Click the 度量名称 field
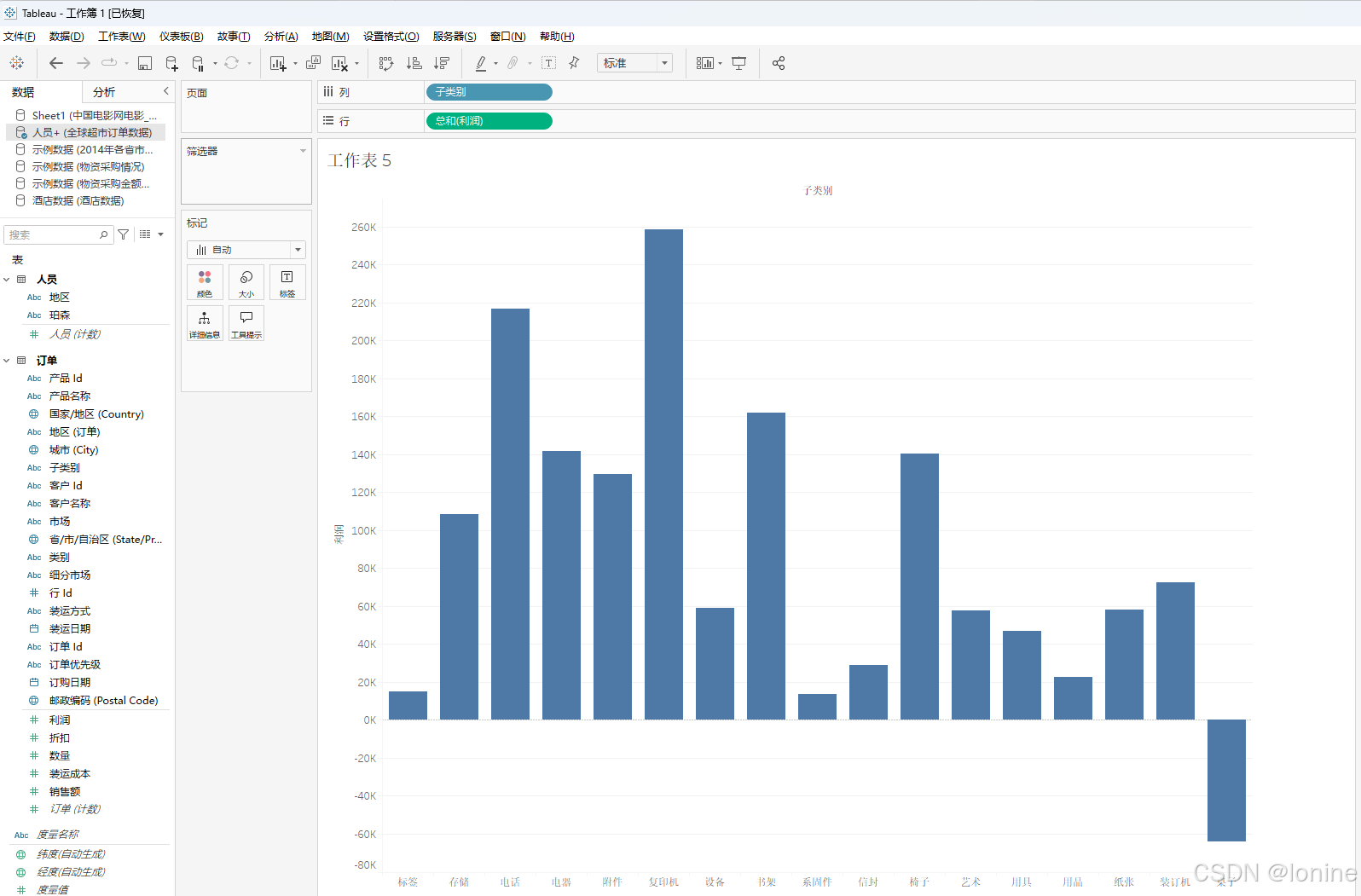Image resolution: width=1361 pixels, height=896 pixels. click(x=58, y=835)
